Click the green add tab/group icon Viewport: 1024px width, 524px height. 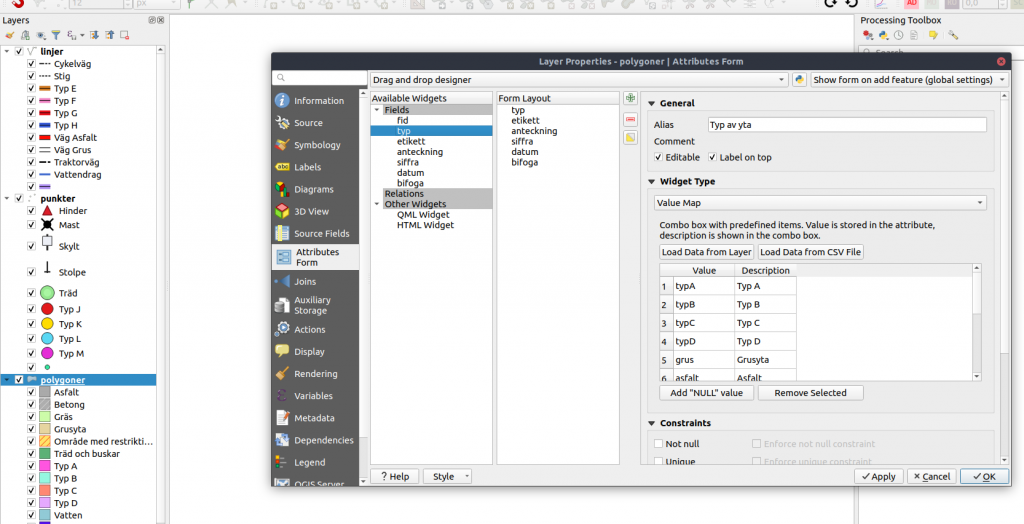pyautogui.click(x=630, y=98)
